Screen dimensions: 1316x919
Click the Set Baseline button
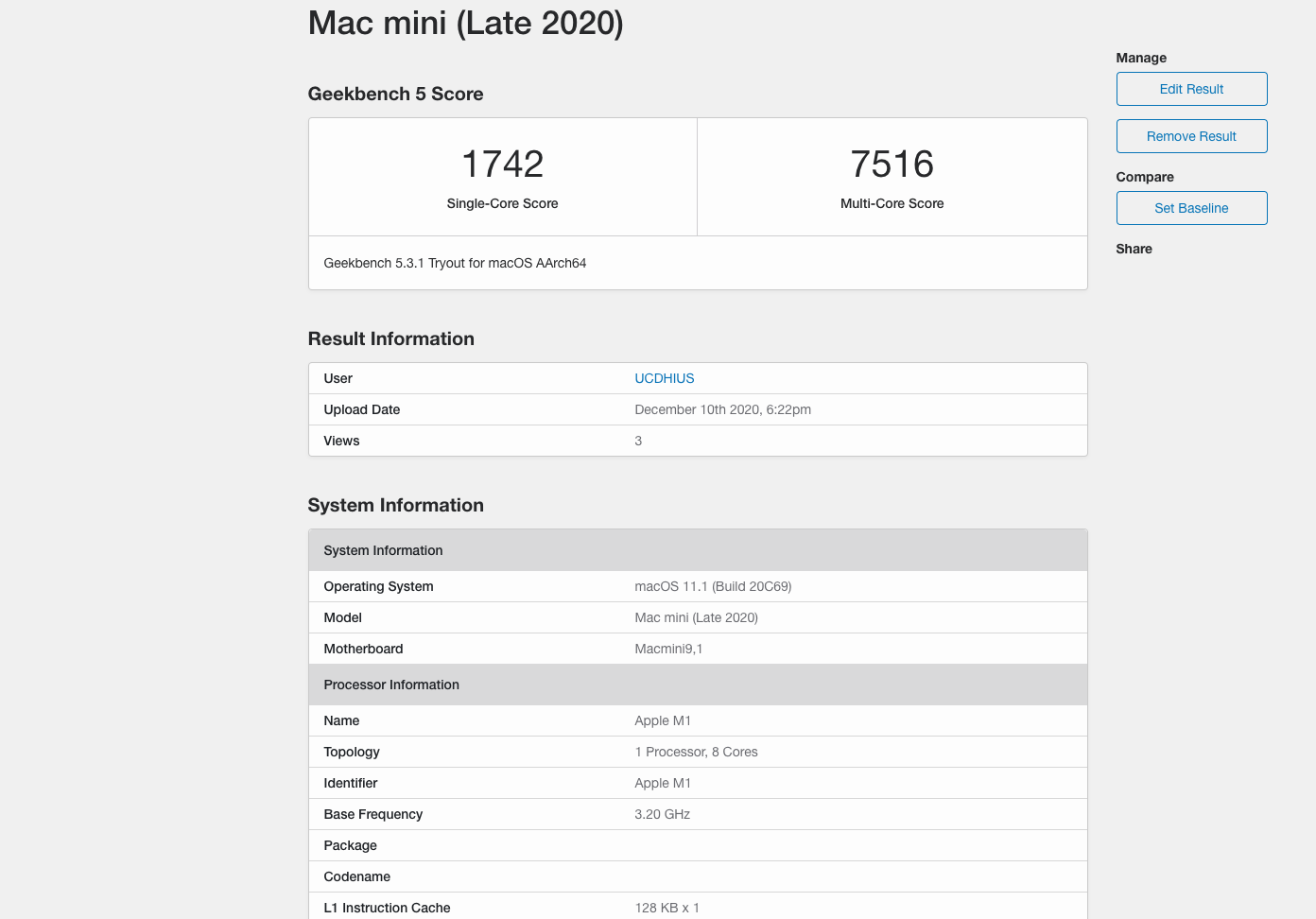point(1191,208)
